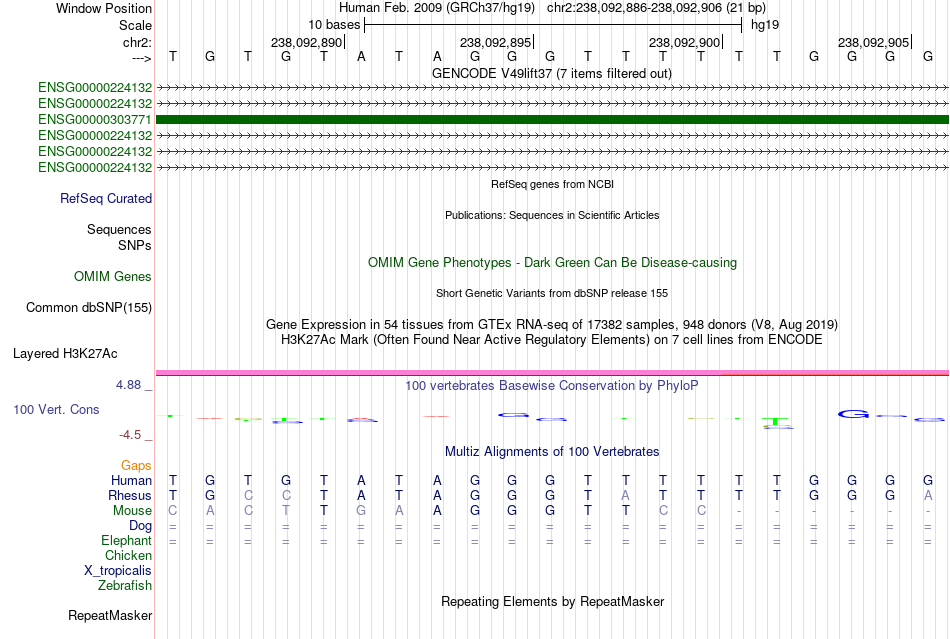Open the 100 Vert. Cons label
The height and width of the screenshot is (639, 950).
56,409
